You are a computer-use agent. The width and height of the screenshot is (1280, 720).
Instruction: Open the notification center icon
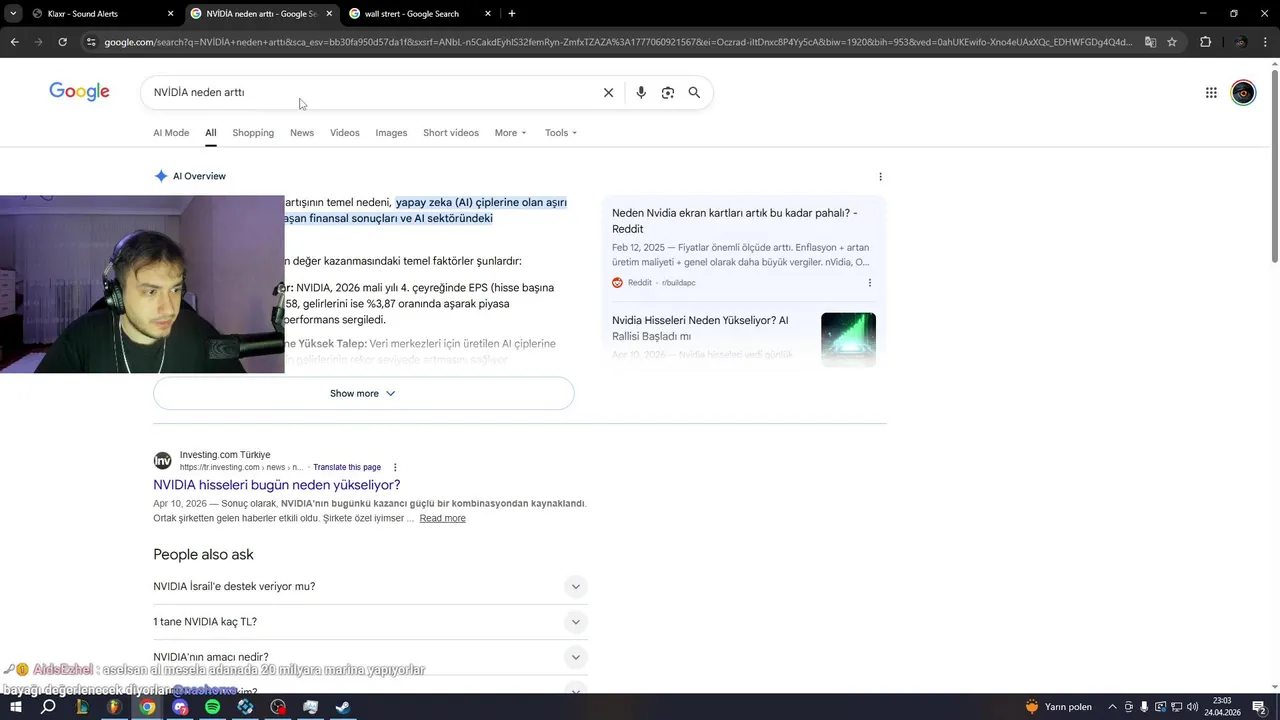coord(1262,707)
